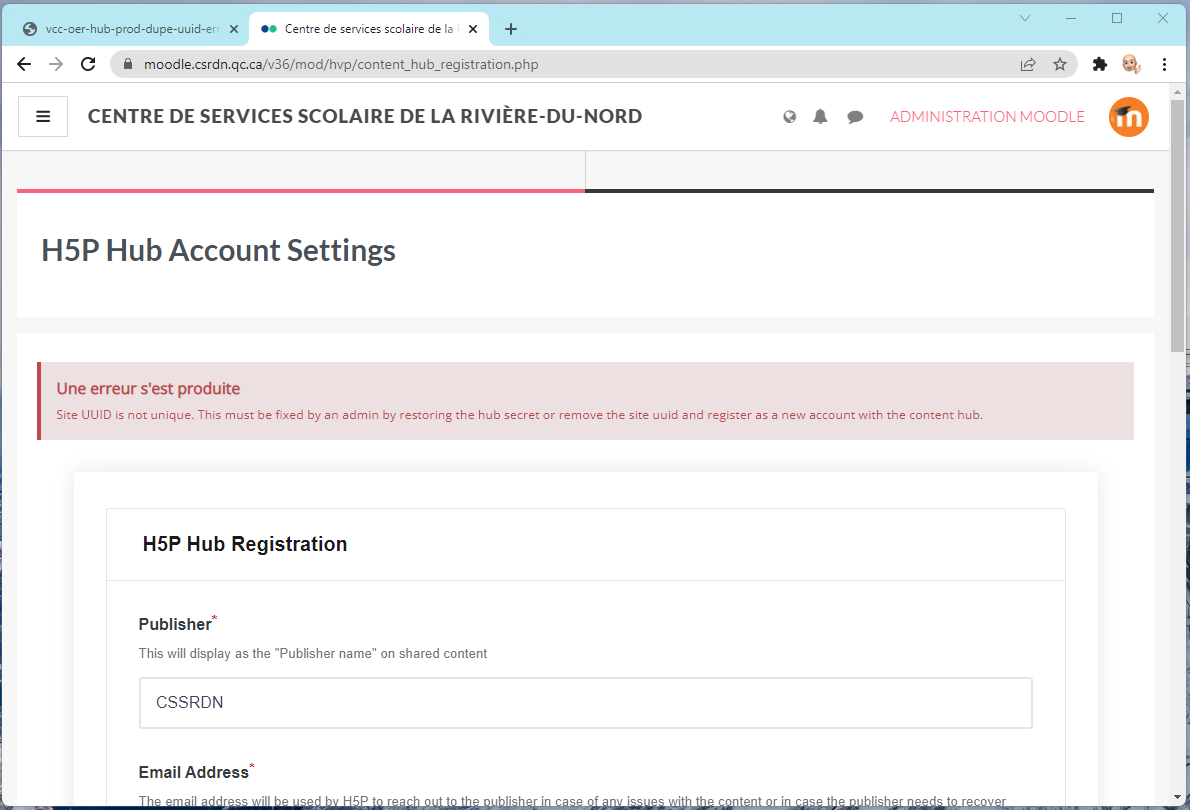Open the tab search chevron
The height and width of the screenshot is (810, 1190).
1025,18
